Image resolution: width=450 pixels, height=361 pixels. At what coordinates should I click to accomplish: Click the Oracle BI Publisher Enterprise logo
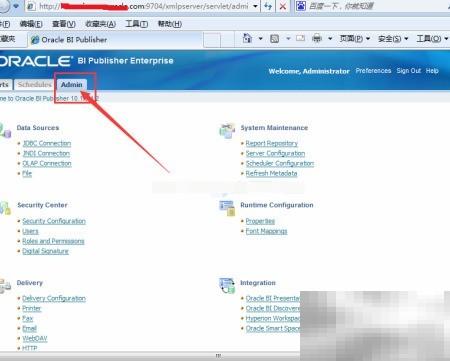tap(87, 61)
